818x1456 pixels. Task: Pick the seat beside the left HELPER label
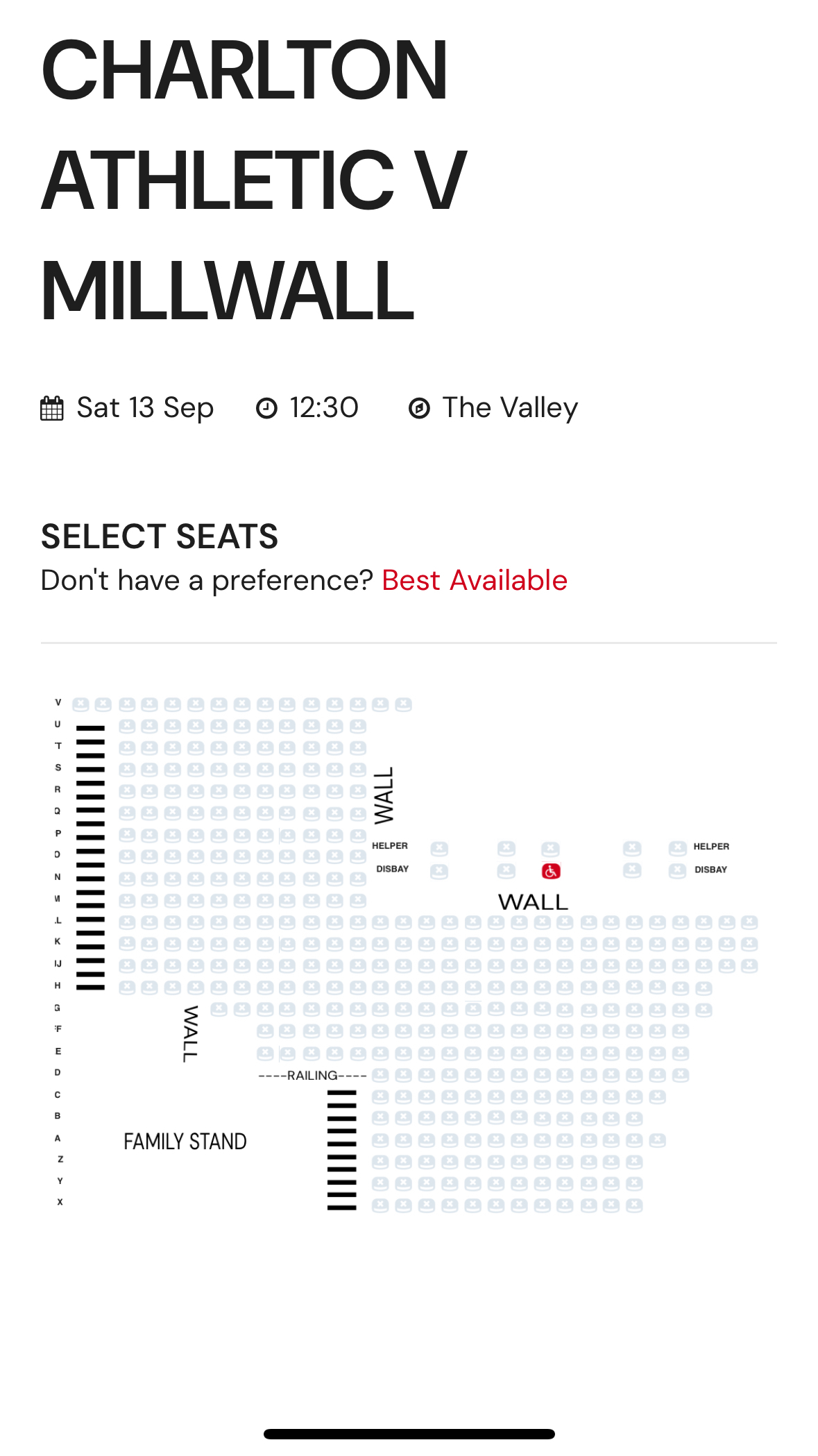(439, 849)
